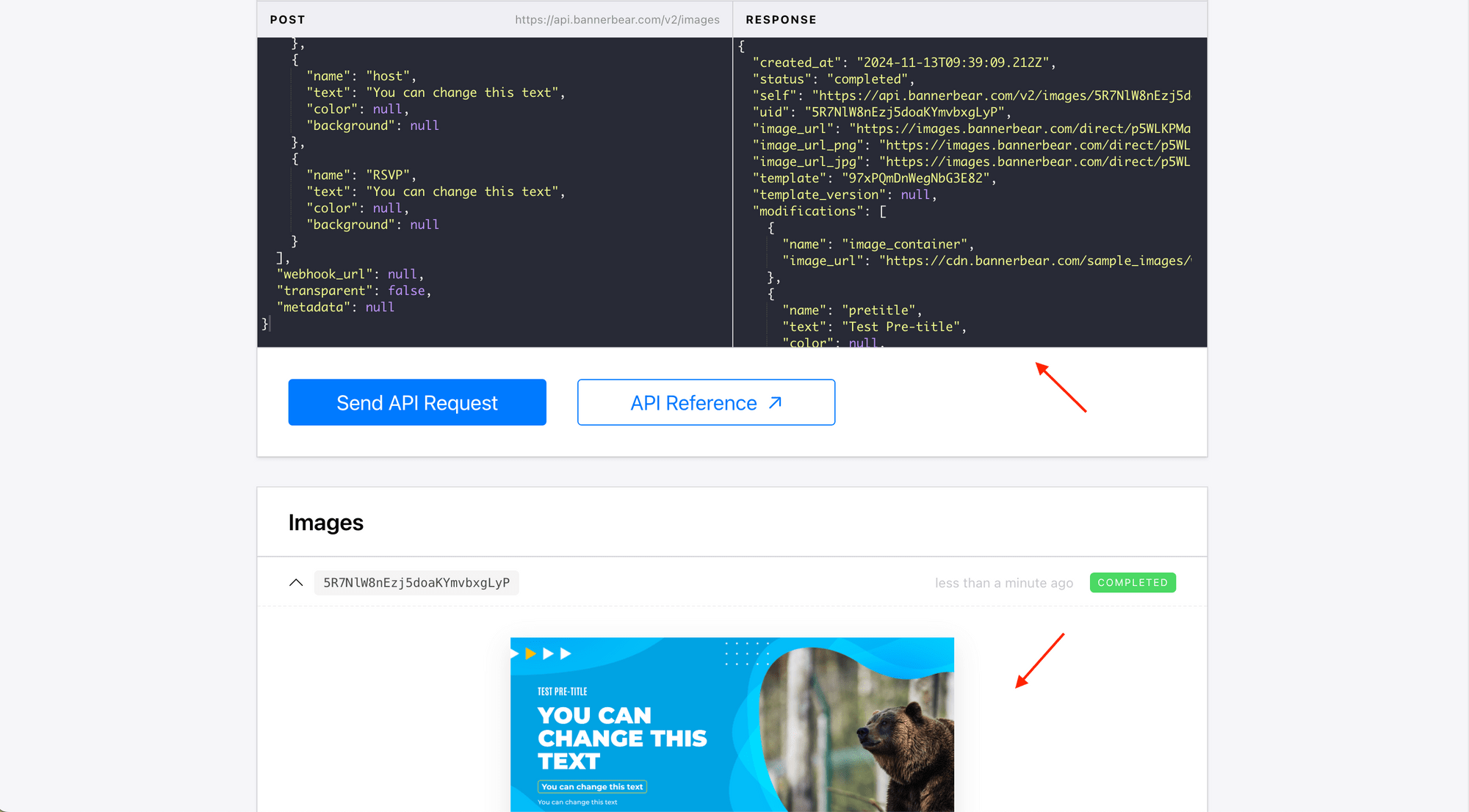Open the API Reference link
Image resolution: width=1469 pixels, height=812 pixels.
[693, 403]
